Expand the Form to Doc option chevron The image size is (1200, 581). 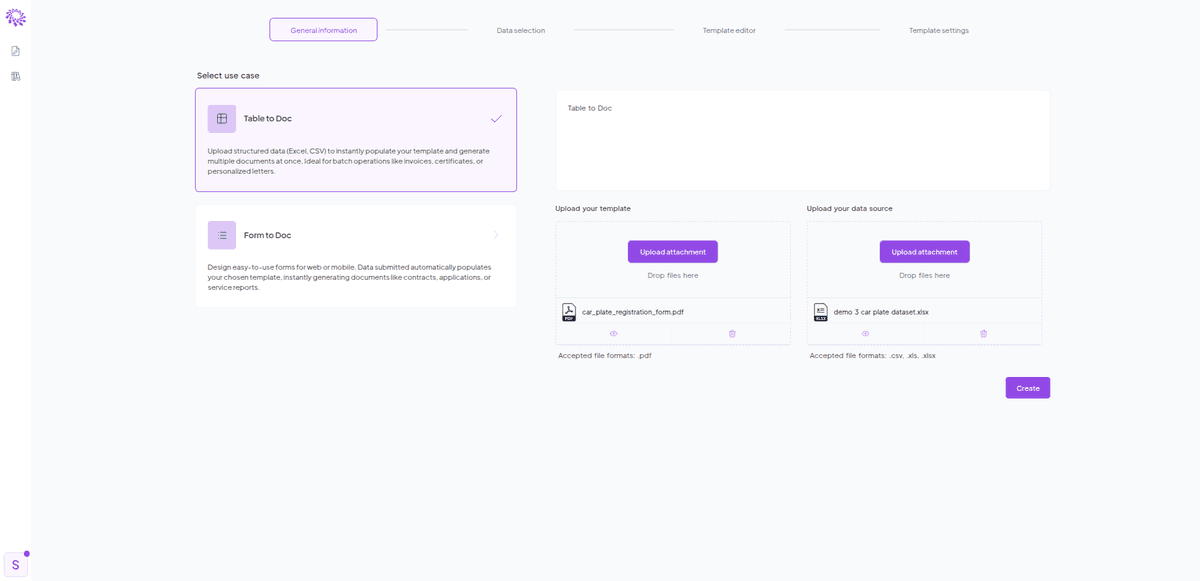coord(496,235)
